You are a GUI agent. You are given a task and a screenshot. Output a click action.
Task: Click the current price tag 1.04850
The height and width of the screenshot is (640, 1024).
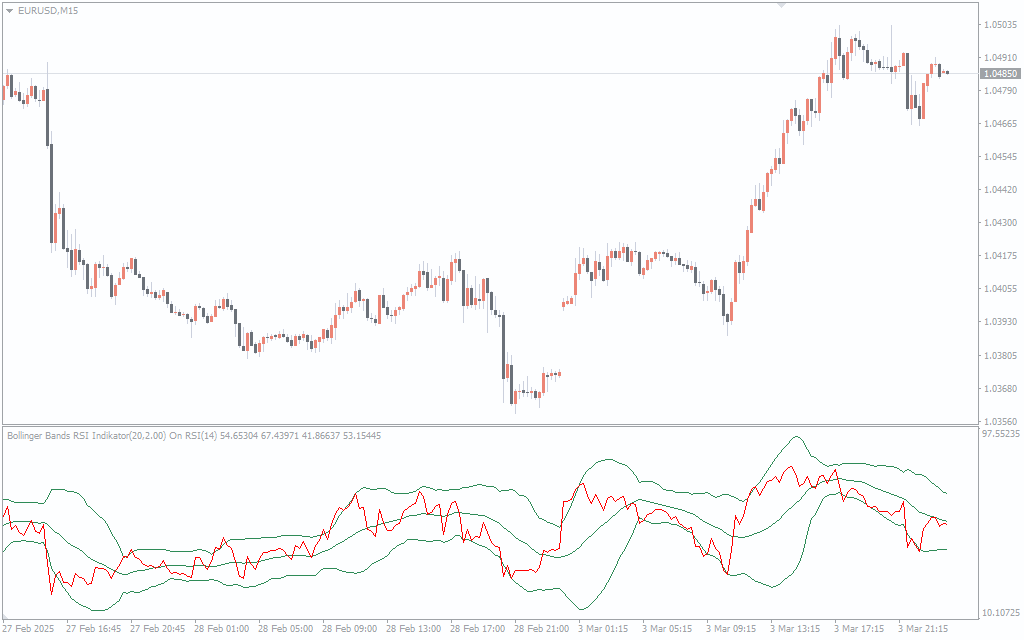click(x=1000, y=74)
